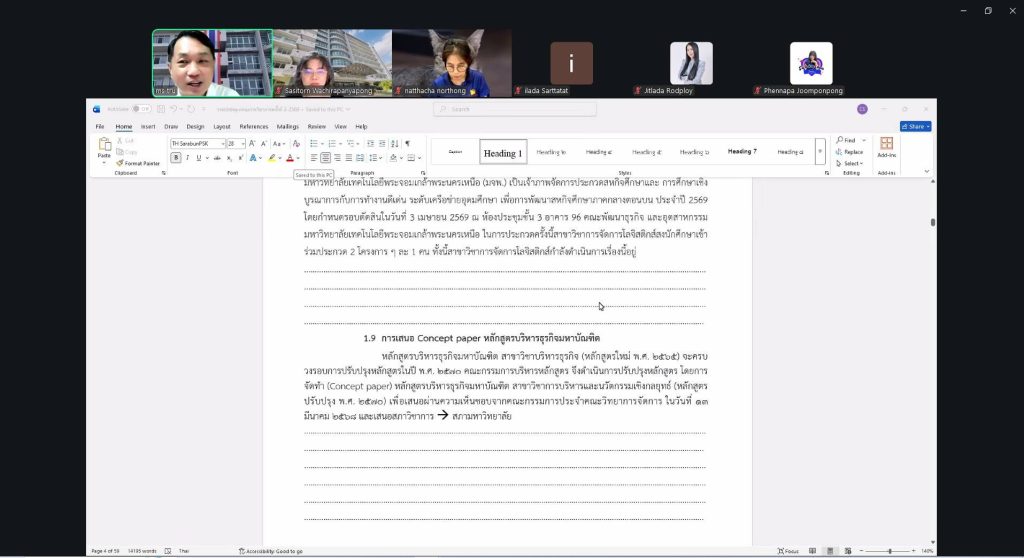Toggle Italic formatting
1024x558 pixels.
point(187,158)
